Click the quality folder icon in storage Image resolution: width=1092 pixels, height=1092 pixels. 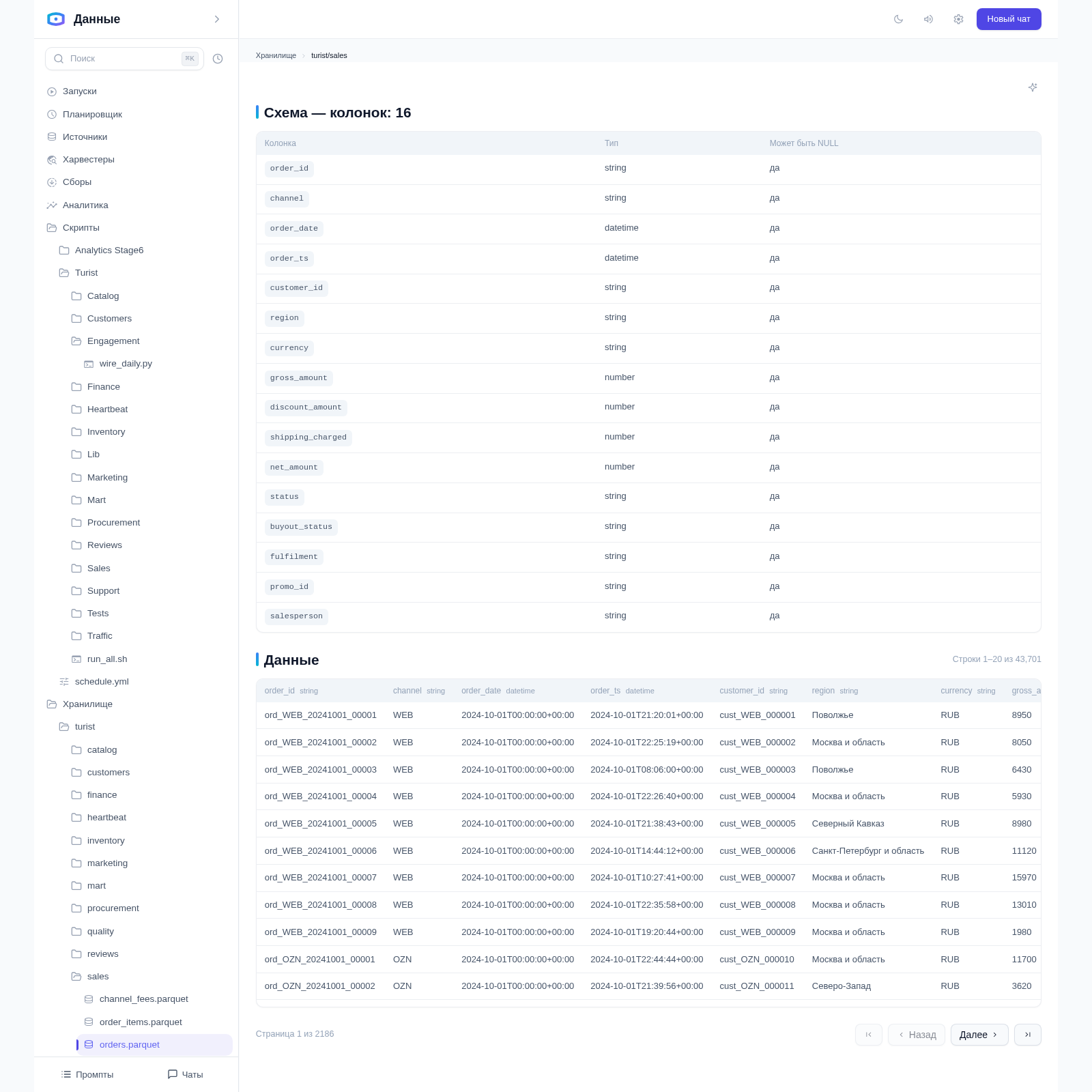point(76,932)
